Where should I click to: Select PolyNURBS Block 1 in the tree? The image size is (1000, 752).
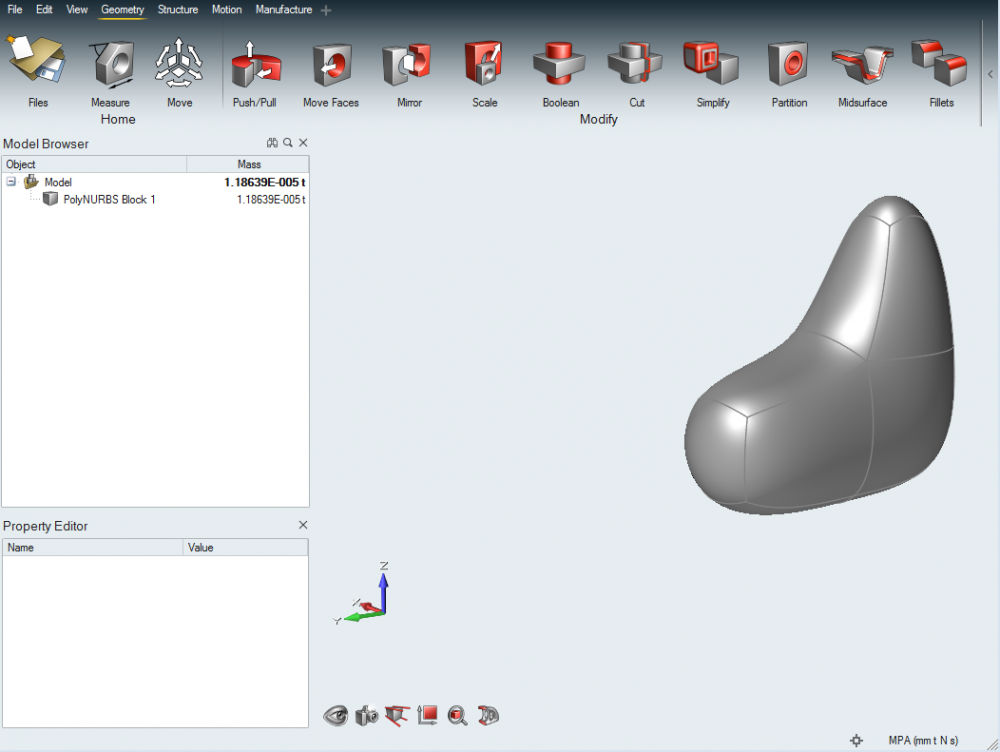pos(109,200)
